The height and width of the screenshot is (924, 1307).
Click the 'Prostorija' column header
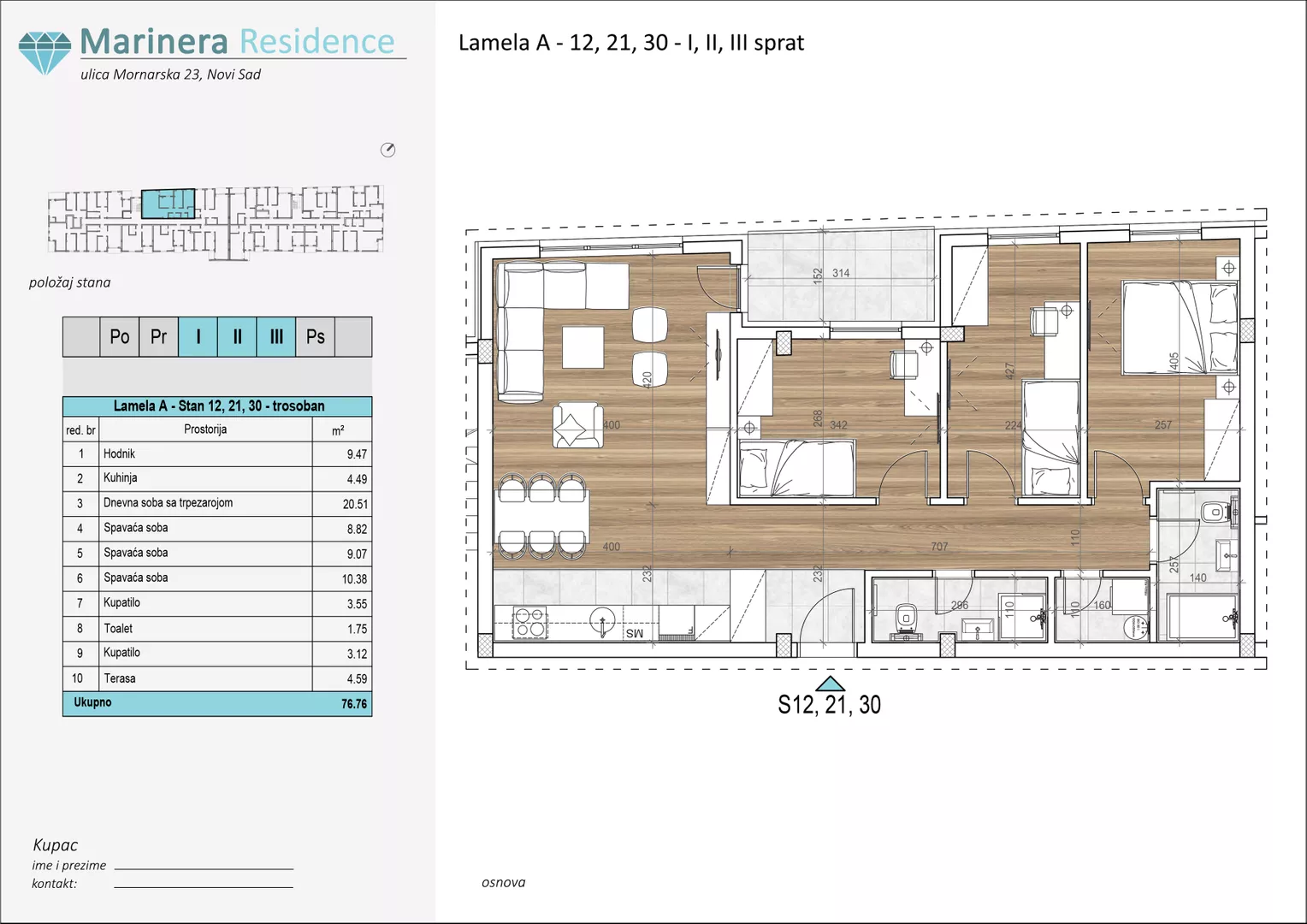pos(205,429)
